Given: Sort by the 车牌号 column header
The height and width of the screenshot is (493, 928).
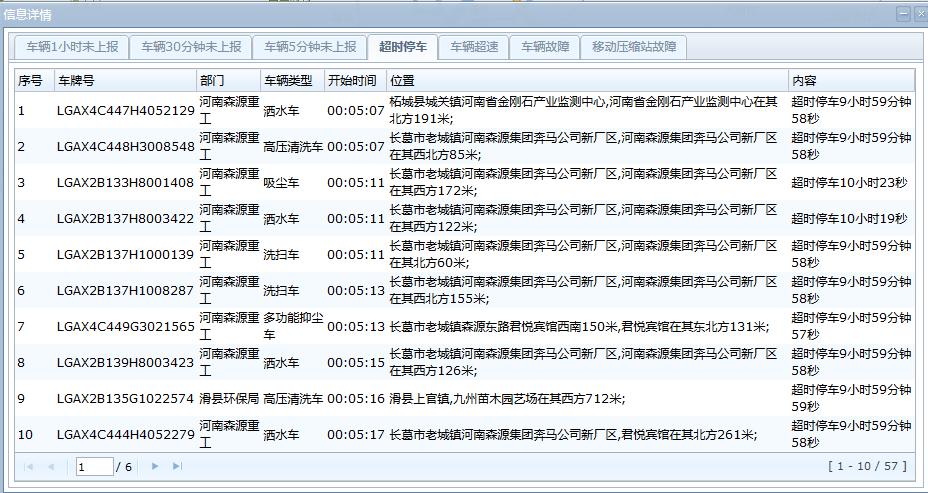Looking at the screenshot, I should (125, 80).
